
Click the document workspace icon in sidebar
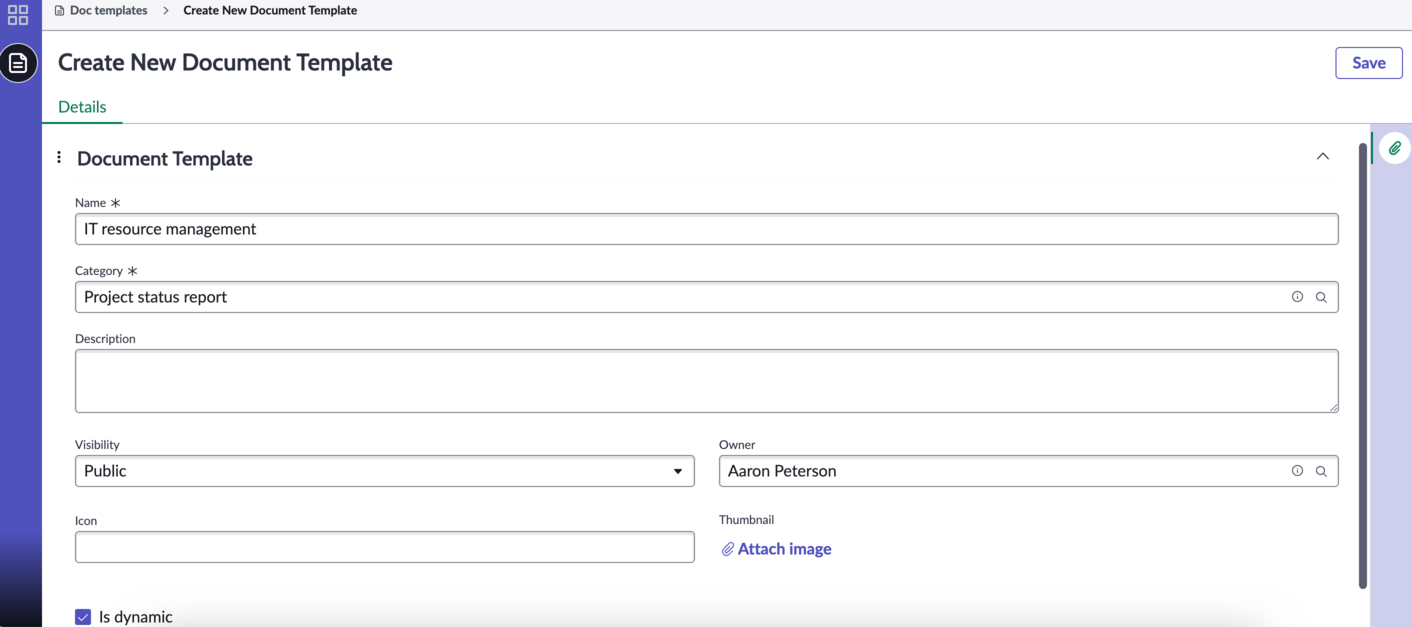click(x=18, y=63)
